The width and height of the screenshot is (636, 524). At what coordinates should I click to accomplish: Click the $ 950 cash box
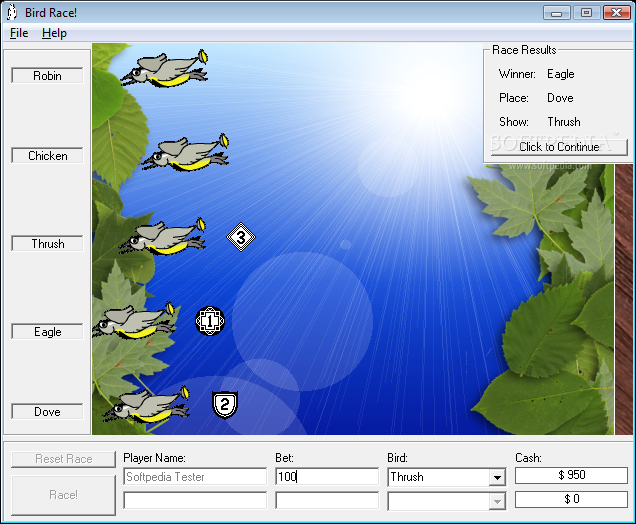(x=571, y=475)
